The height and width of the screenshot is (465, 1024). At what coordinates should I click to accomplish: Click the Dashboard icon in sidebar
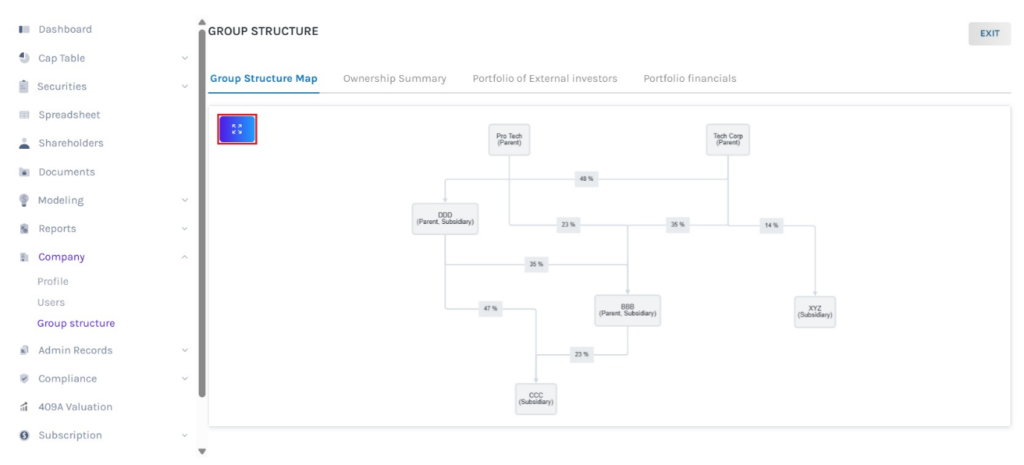(x=24, y=30)
